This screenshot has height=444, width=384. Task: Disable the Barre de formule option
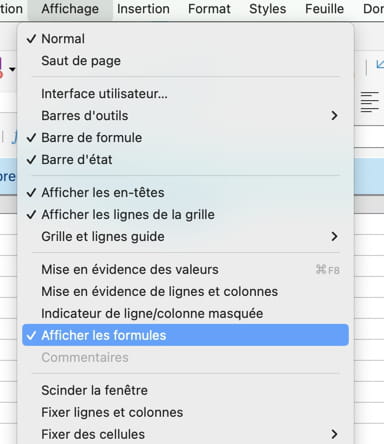[185, 138]
